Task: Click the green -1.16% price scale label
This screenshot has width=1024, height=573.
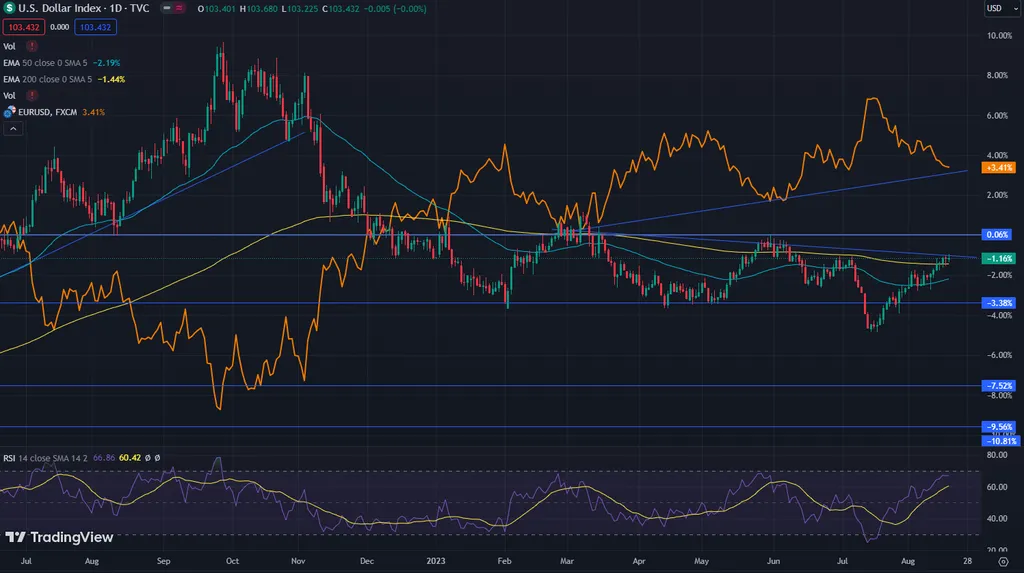Action: point(999,258)
